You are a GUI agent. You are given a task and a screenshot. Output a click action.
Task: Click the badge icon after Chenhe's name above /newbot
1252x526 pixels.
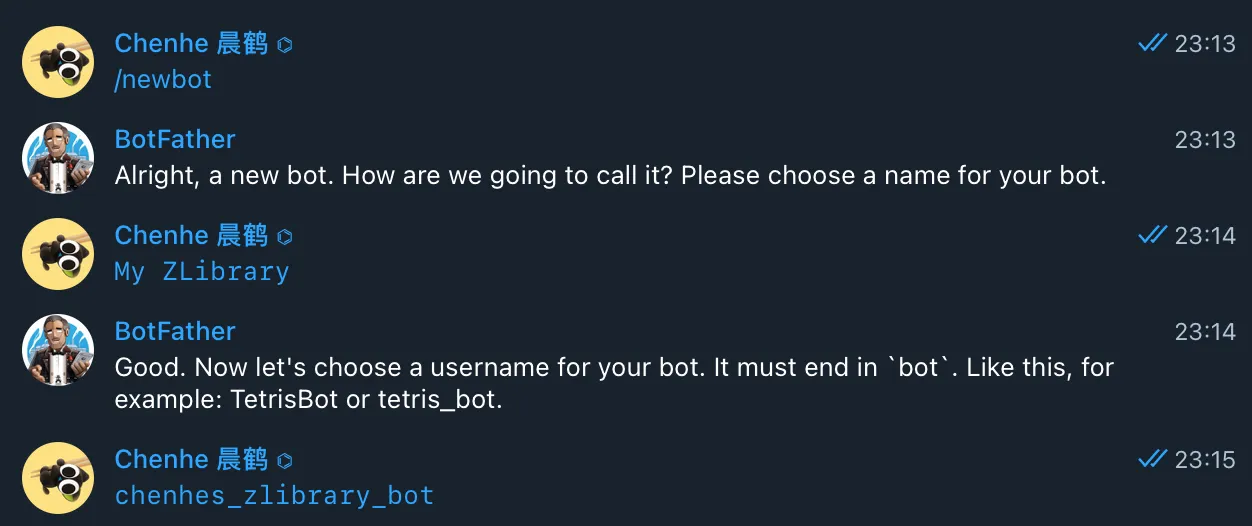285,45
